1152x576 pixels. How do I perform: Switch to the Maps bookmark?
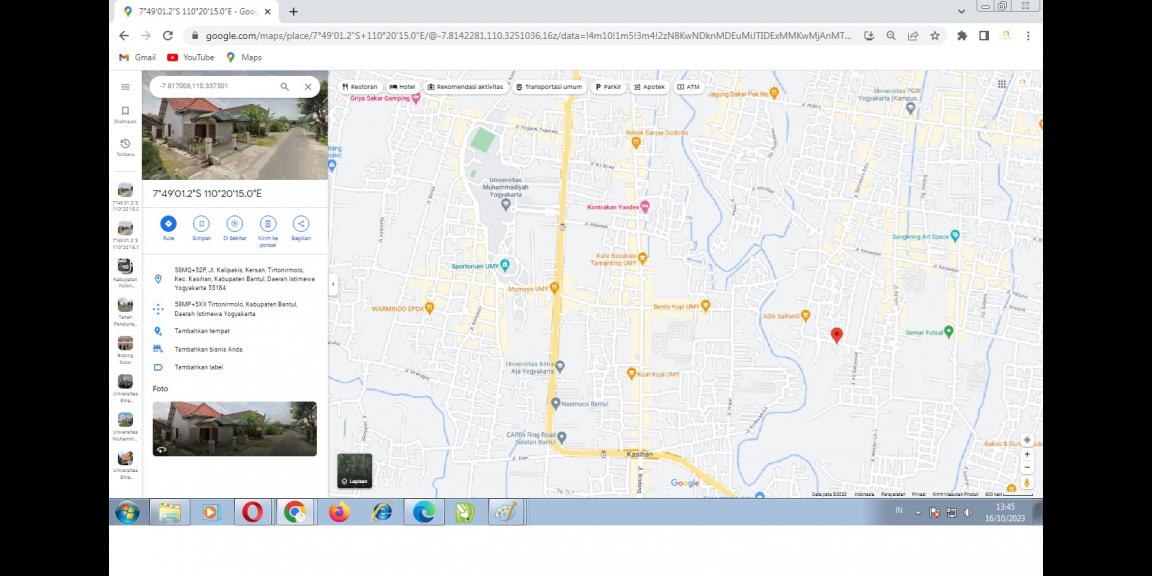coord(241,57)
